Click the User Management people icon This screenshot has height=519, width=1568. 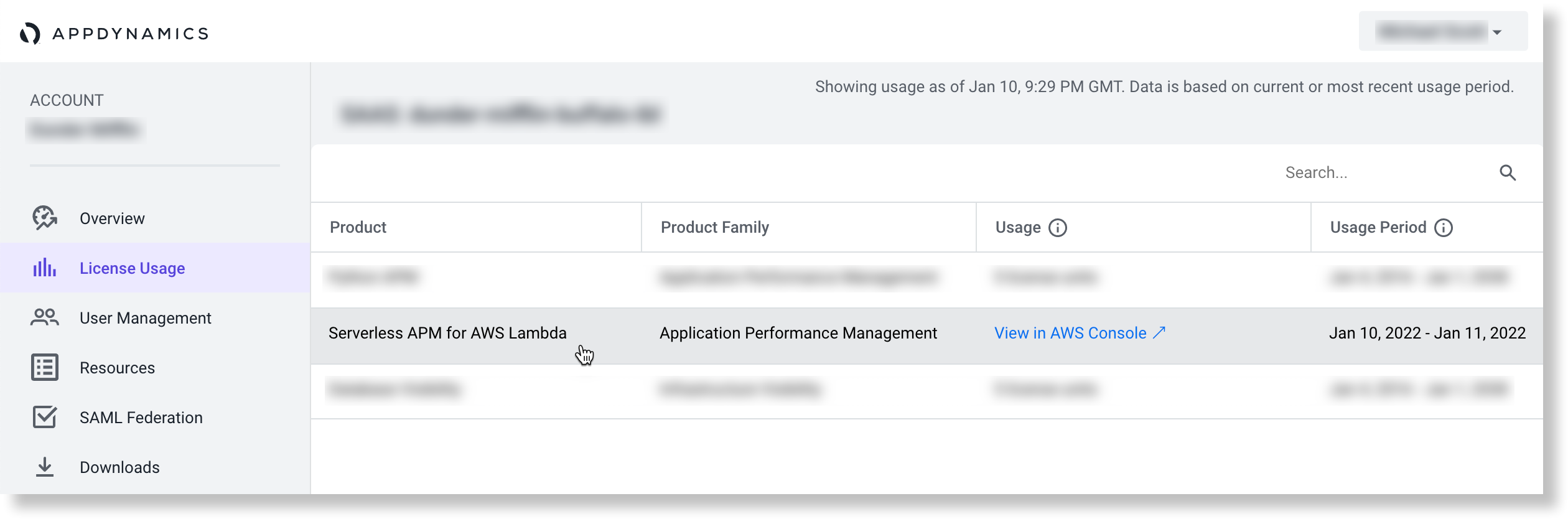pos(45,318)
